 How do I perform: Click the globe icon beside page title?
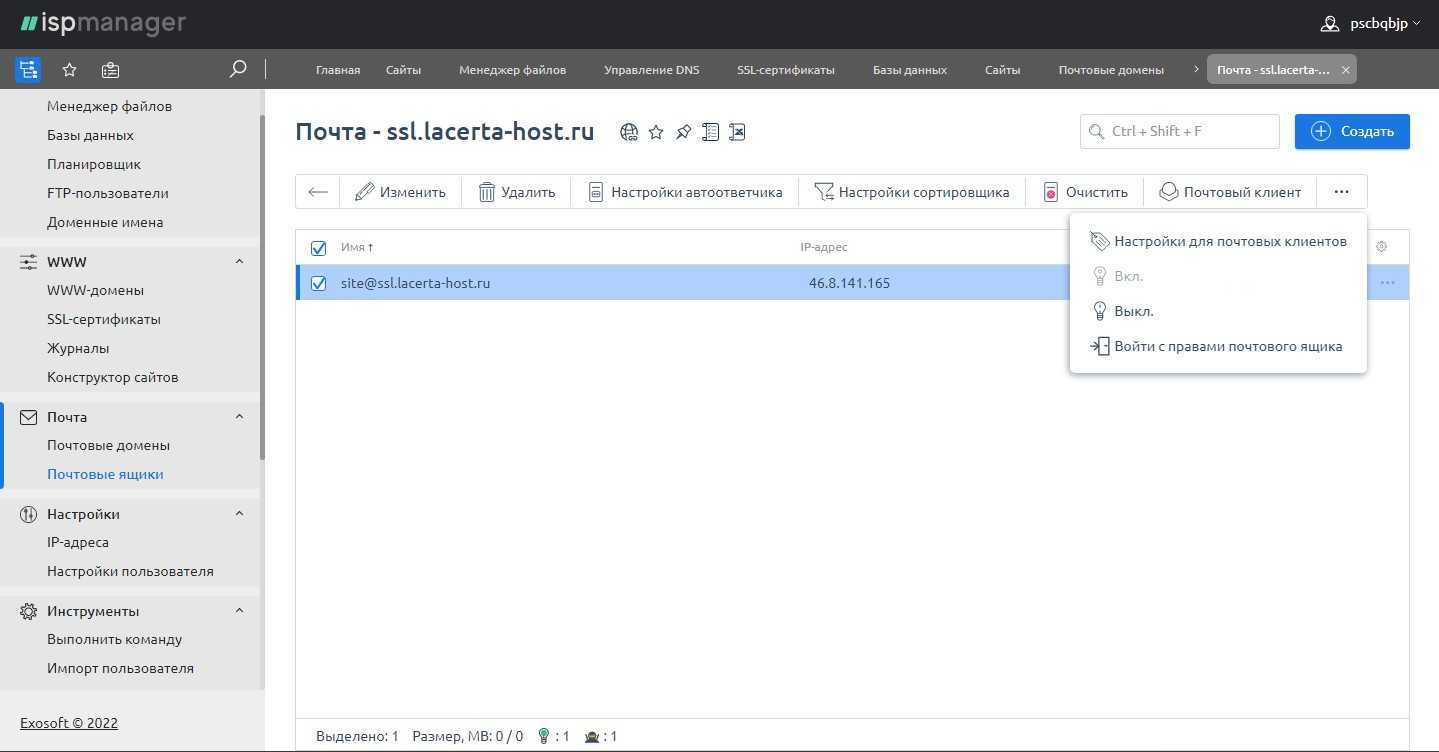[x=629, y=132]
